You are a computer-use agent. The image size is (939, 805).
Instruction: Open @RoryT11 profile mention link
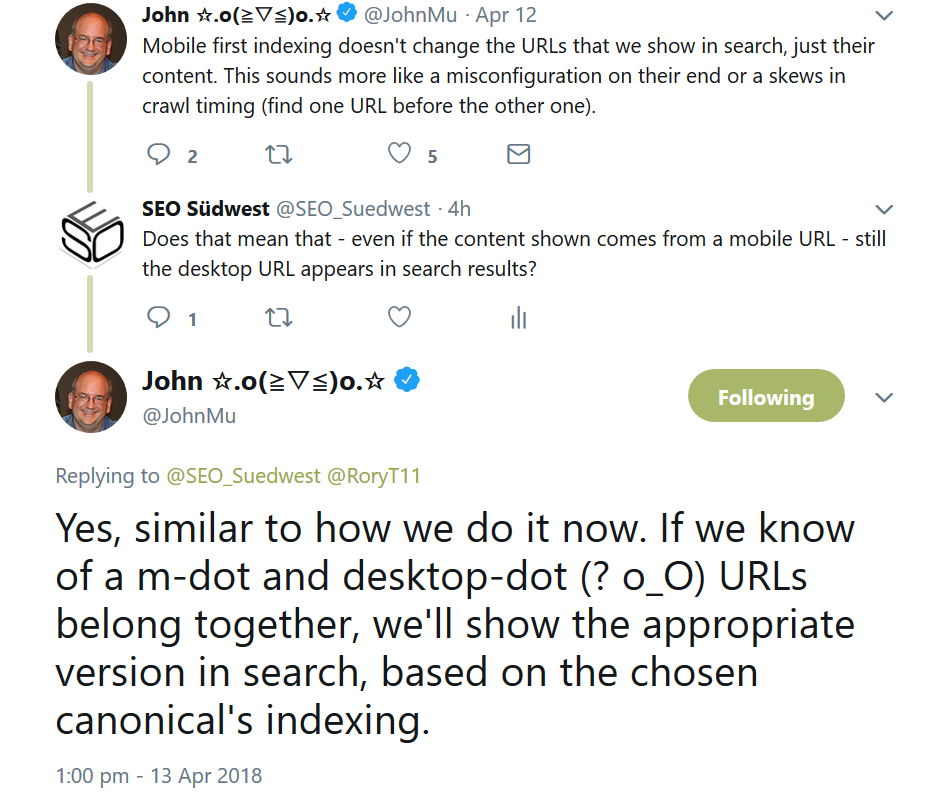(x=374, y=476)
